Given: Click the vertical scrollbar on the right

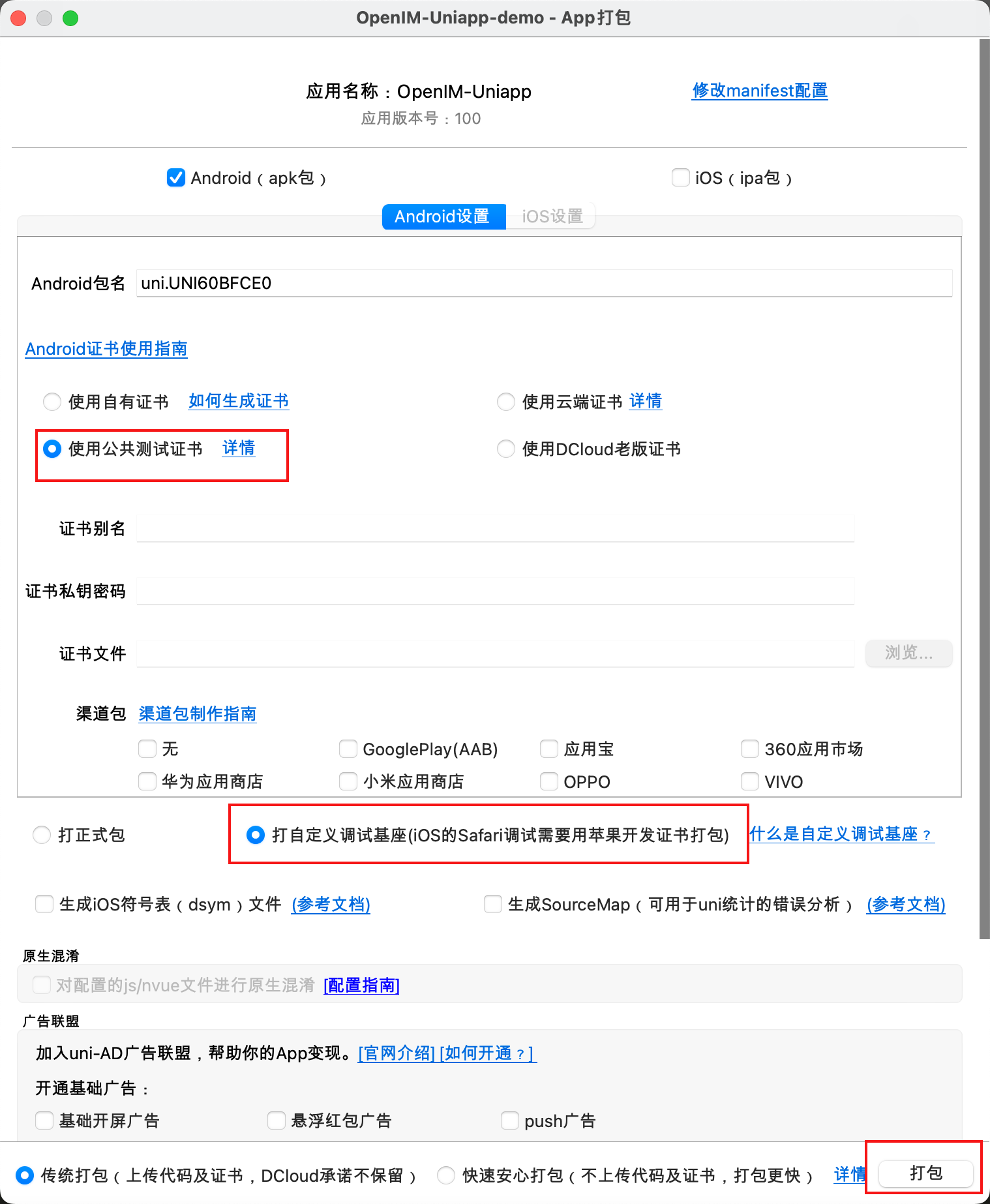Looking at the screenshot, I should pos(984,489).
